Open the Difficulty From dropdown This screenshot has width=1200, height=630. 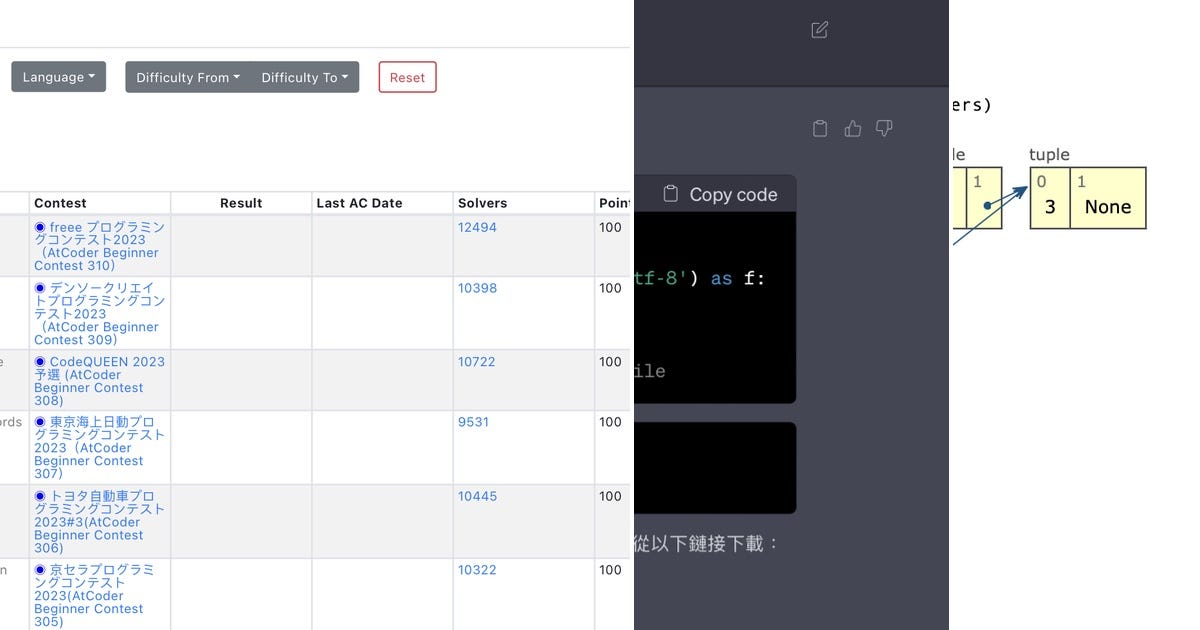186,76
